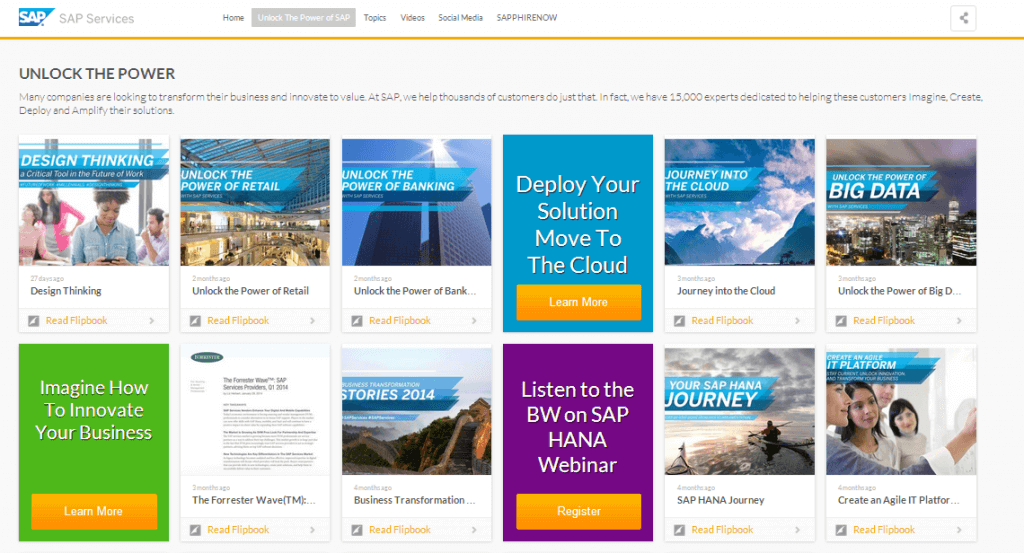Expand arrow on Create an Agile IT Platform card
This screenshot has width=1024, height=553.
pos(958,530)
